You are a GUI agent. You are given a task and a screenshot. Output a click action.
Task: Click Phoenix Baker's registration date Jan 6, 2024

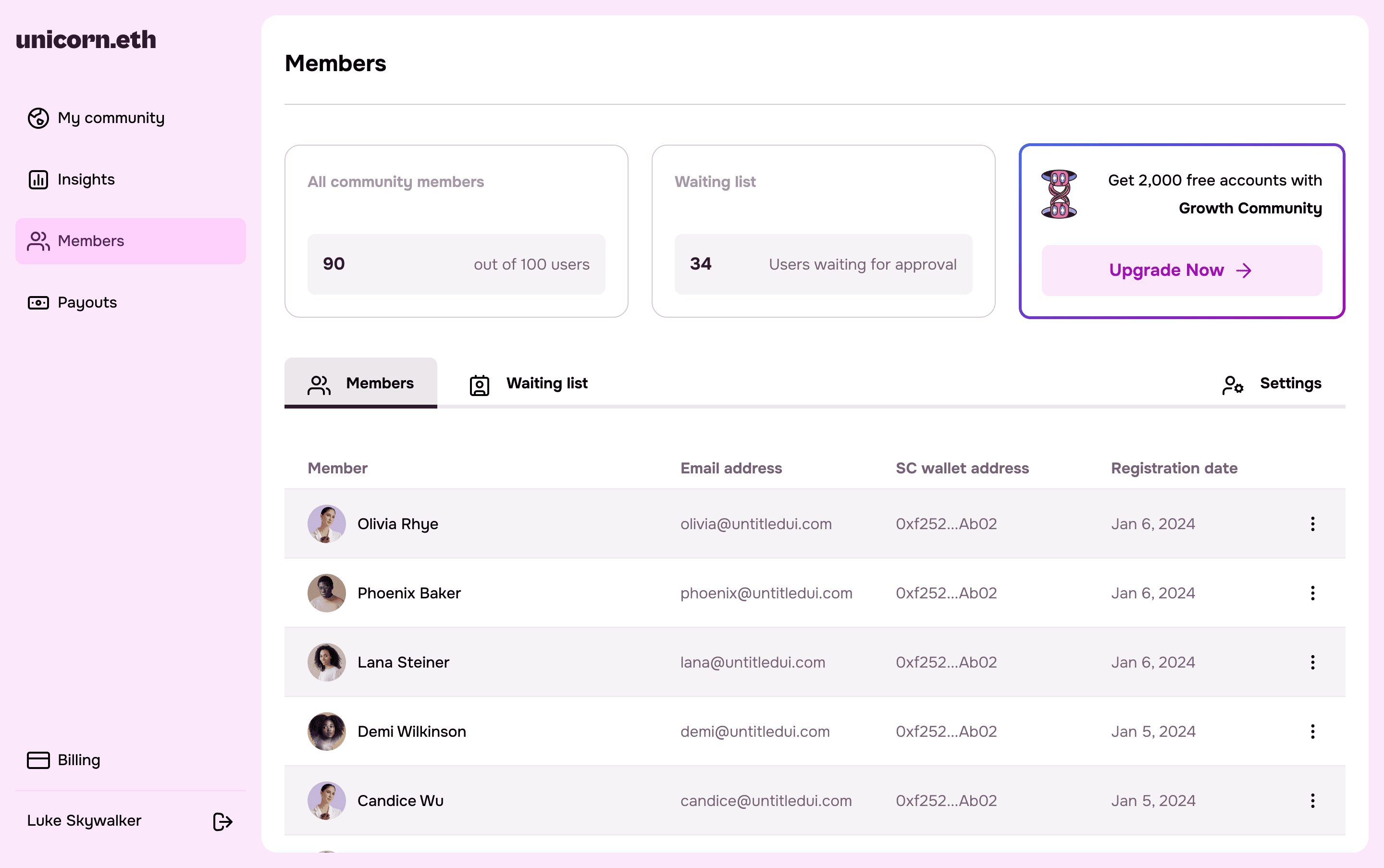point(1153,593)
